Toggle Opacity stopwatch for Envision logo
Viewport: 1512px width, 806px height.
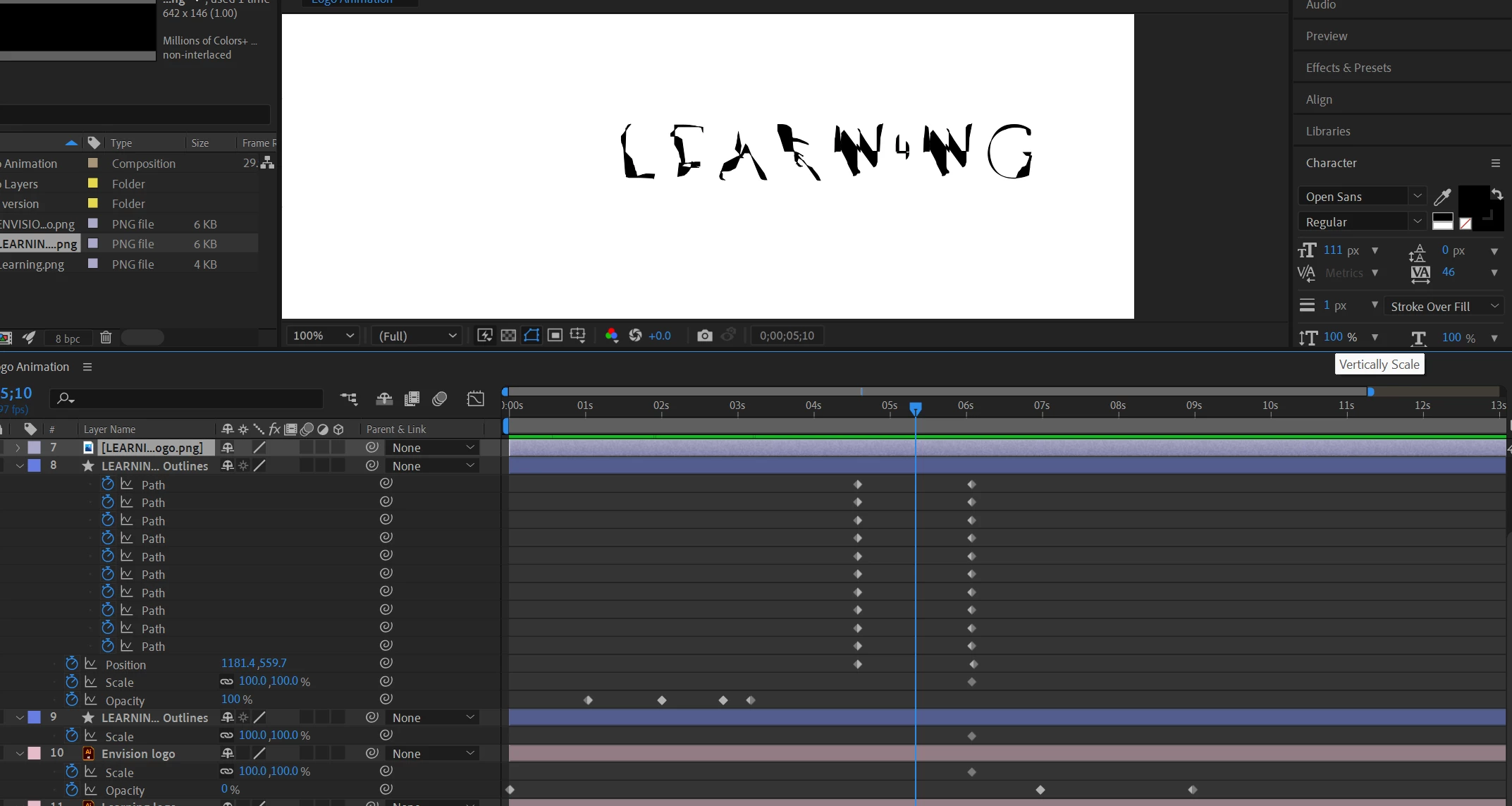(72, 790)
